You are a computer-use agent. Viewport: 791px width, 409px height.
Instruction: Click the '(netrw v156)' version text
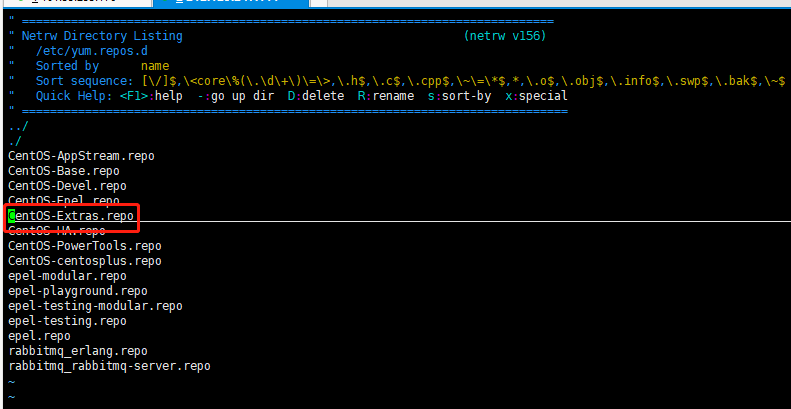coord(505,36)
